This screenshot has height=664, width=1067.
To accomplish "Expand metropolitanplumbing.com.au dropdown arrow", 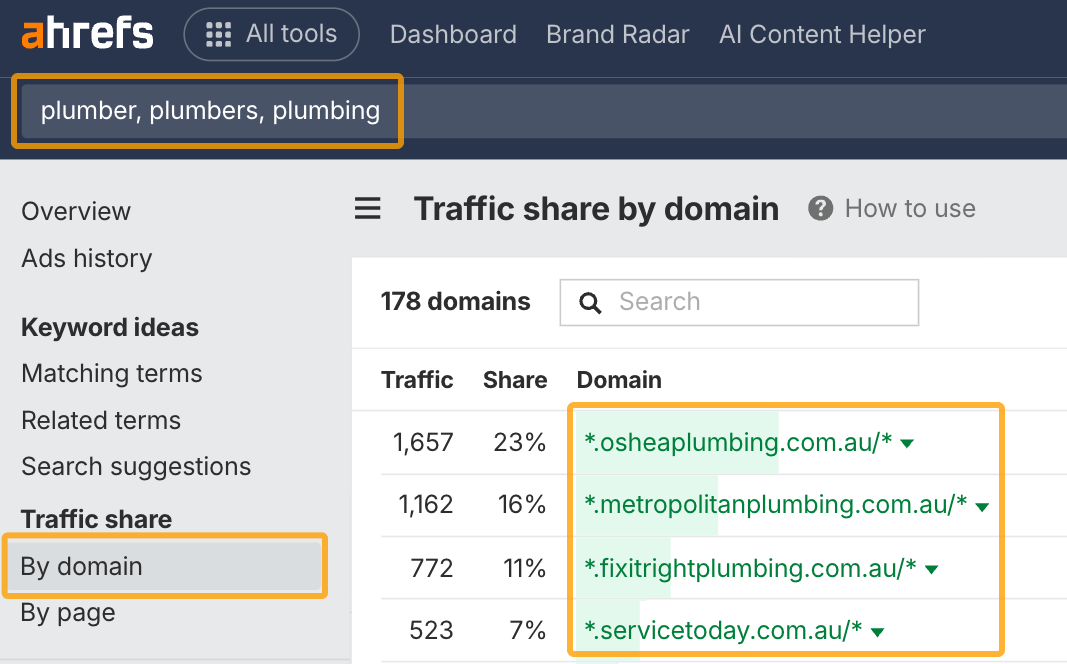I will (x=982, y=507).
